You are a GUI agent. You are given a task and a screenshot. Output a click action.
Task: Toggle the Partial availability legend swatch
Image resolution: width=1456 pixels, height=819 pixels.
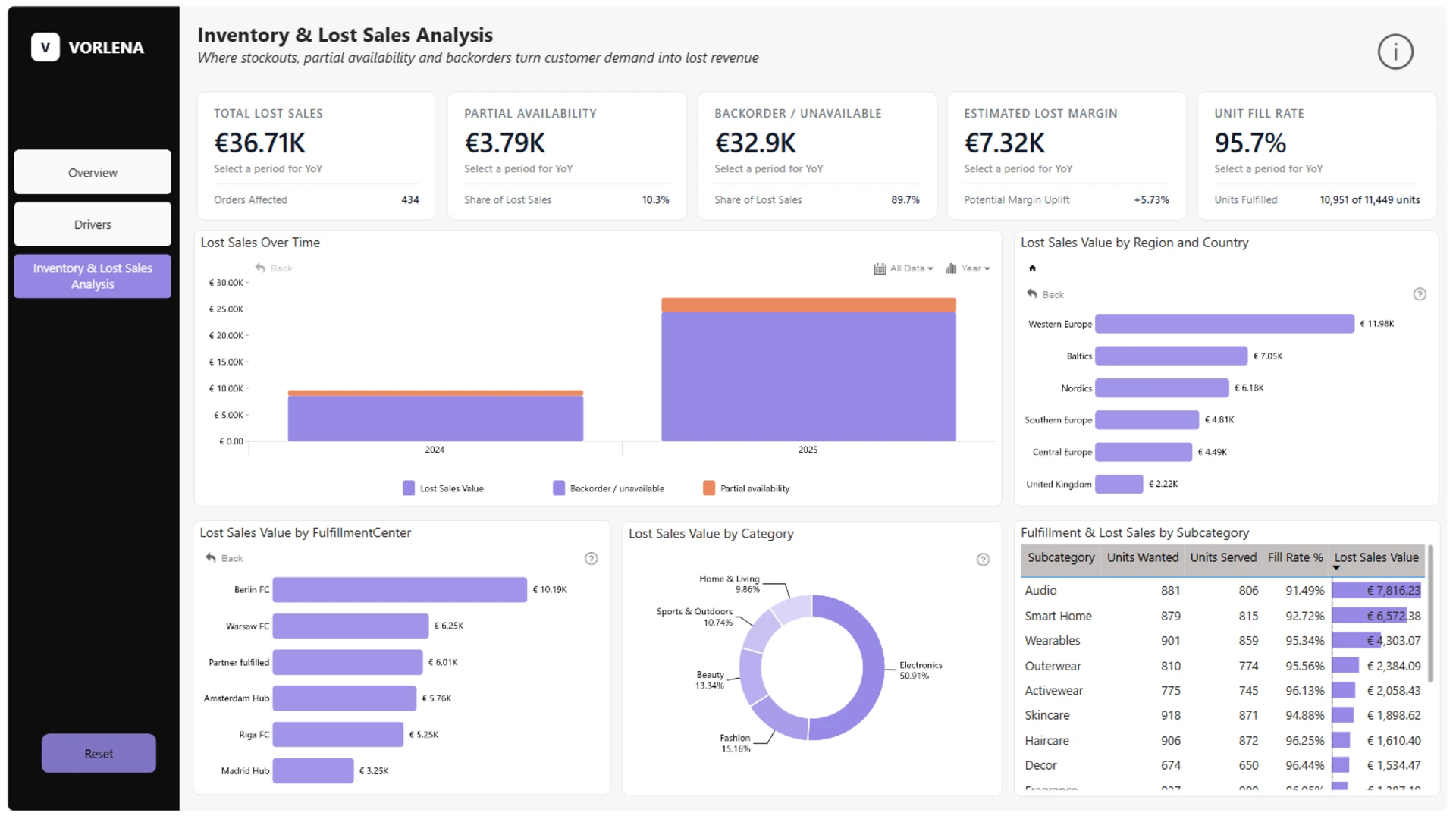709,488
